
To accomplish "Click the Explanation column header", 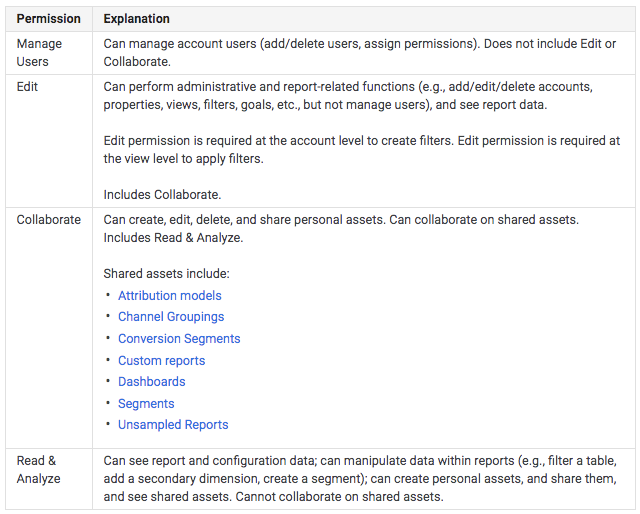I will click(137, 19).
